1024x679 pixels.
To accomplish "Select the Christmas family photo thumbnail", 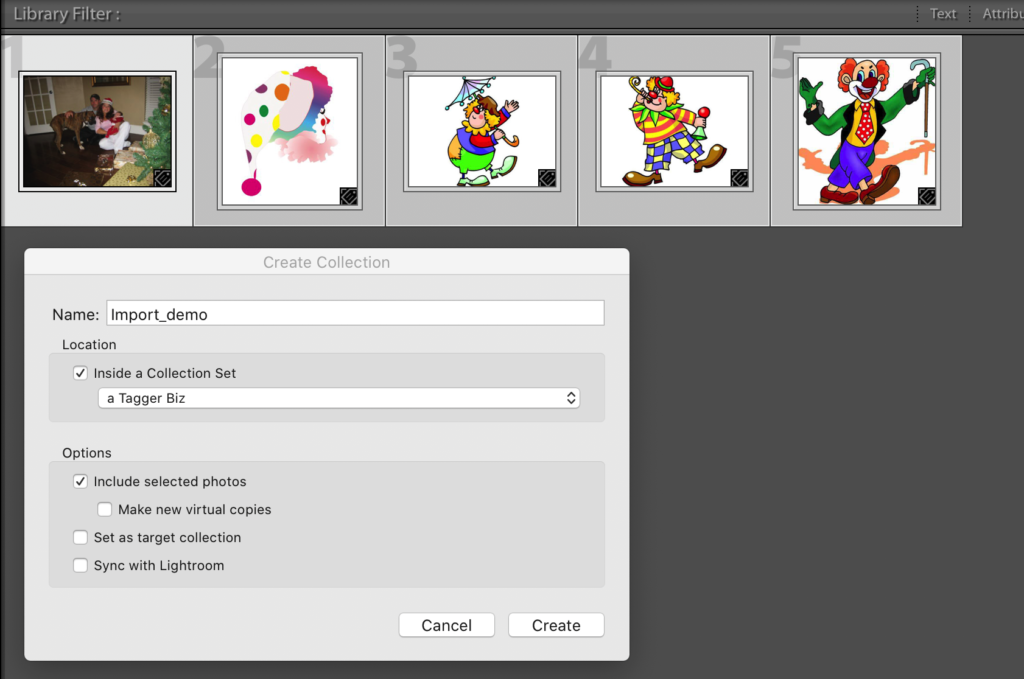I will 97,131.
